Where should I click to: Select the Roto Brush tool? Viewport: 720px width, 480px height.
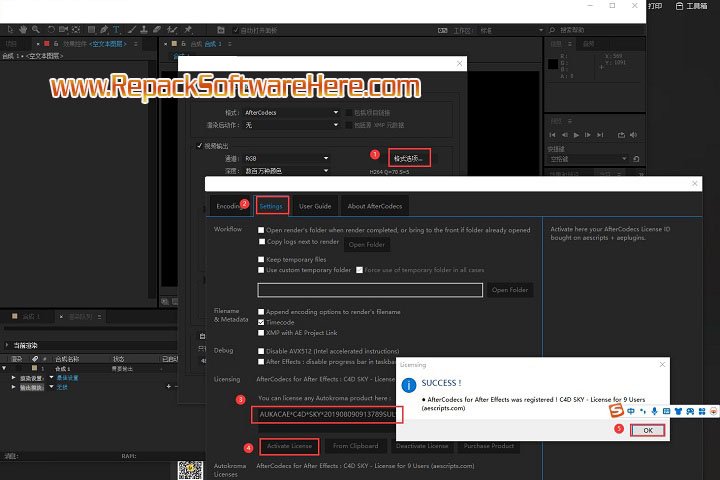click(172, 30)
